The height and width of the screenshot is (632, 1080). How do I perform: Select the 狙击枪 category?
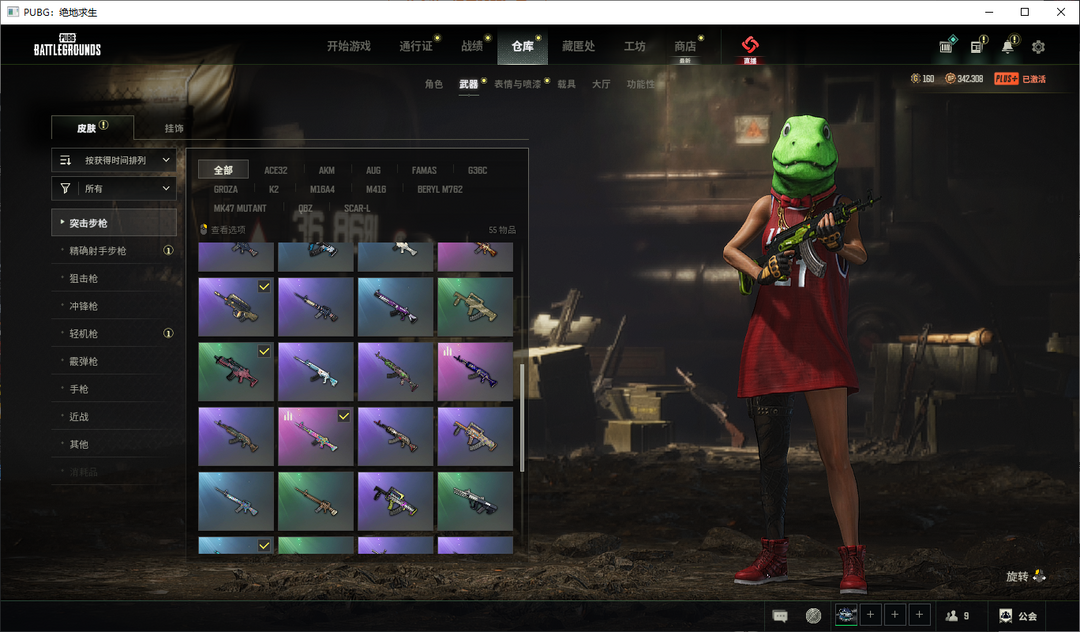(114, 278)
